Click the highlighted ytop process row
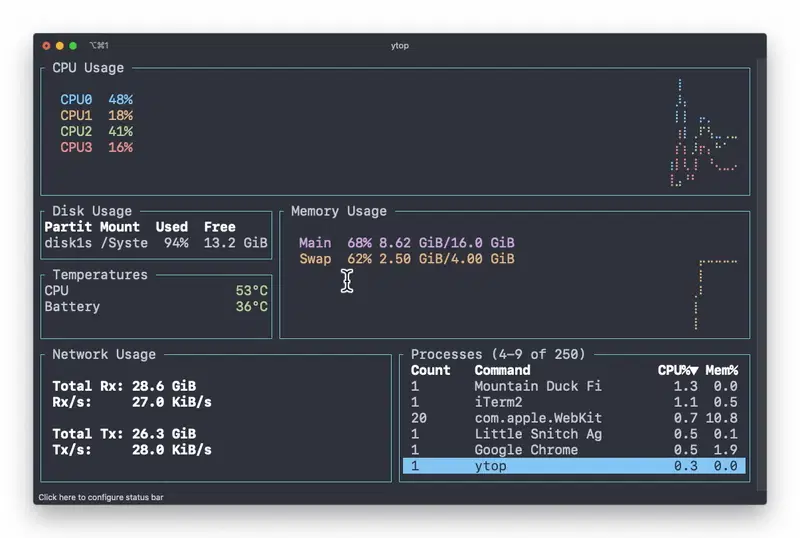This screenshot has width=800, height=538. click(x=574, y=466)
